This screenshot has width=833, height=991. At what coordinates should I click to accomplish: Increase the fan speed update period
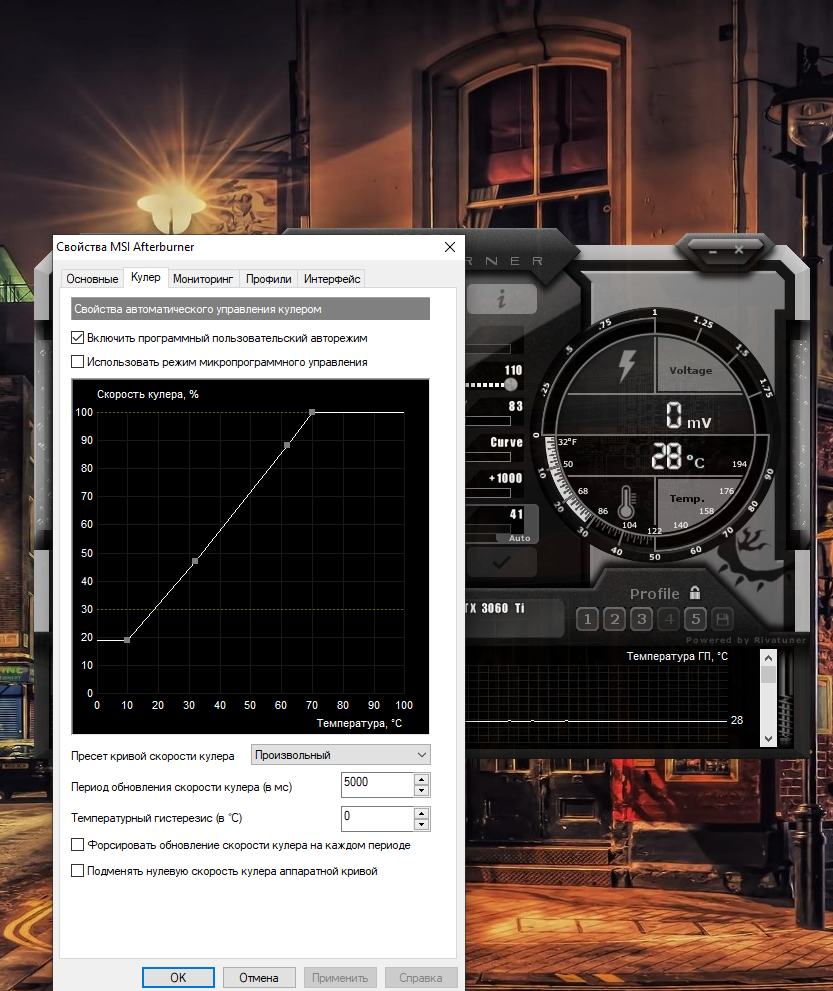(x=422, y=779)
